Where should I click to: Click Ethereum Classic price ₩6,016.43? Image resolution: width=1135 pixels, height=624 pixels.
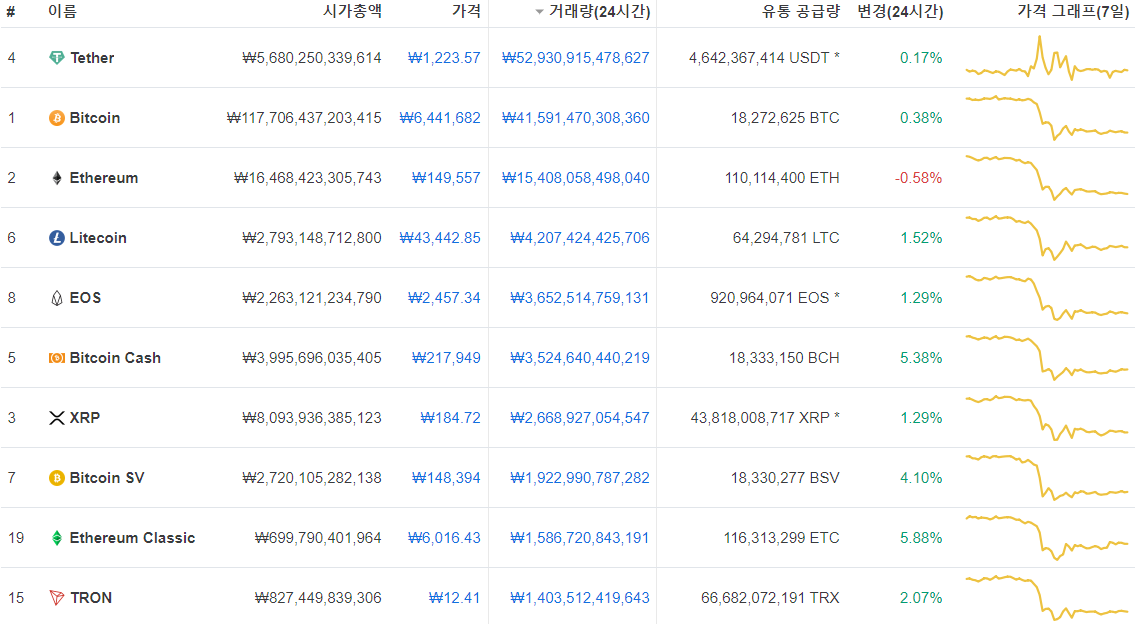[444, 539]
